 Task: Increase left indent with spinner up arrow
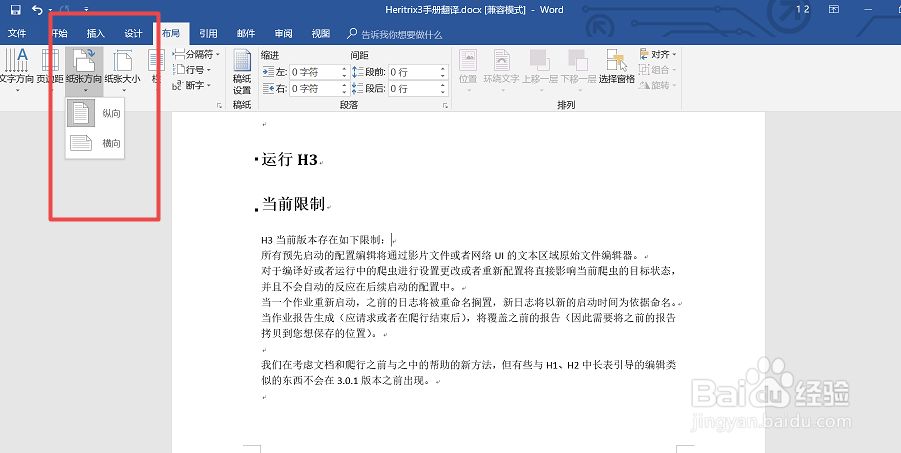pos(345,69)
